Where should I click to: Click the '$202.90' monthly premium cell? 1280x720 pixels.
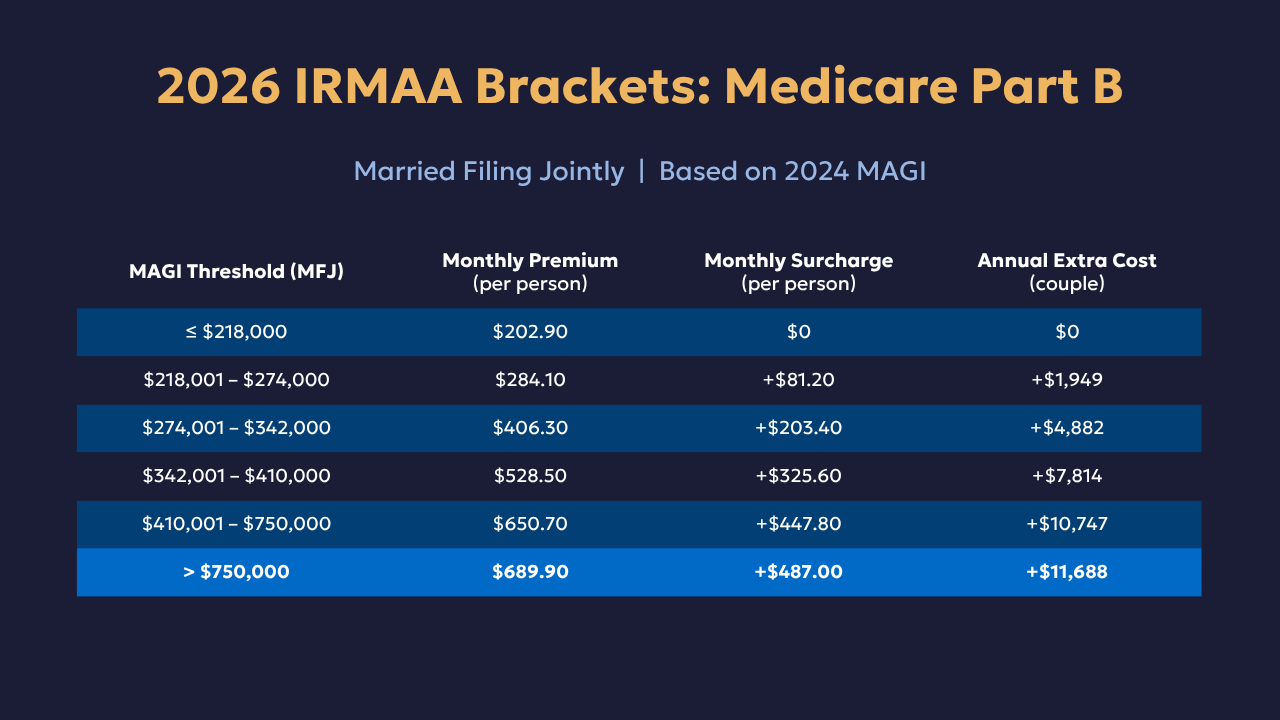pyautogui.click(x=530, y=332)
